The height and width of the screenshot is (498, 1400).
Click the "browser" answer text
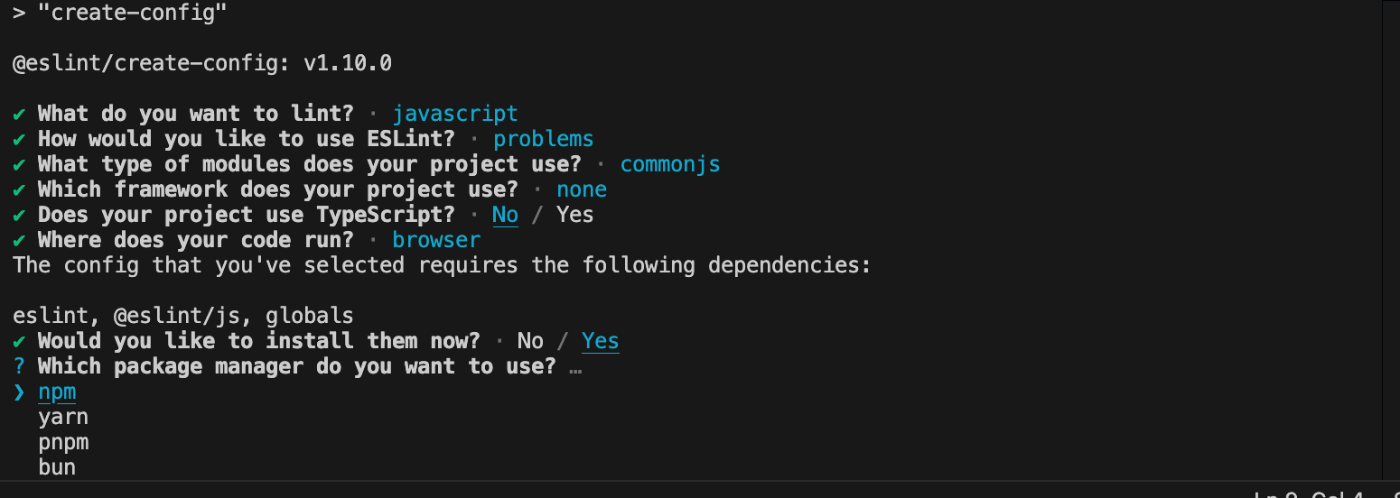tap(436, 240)
